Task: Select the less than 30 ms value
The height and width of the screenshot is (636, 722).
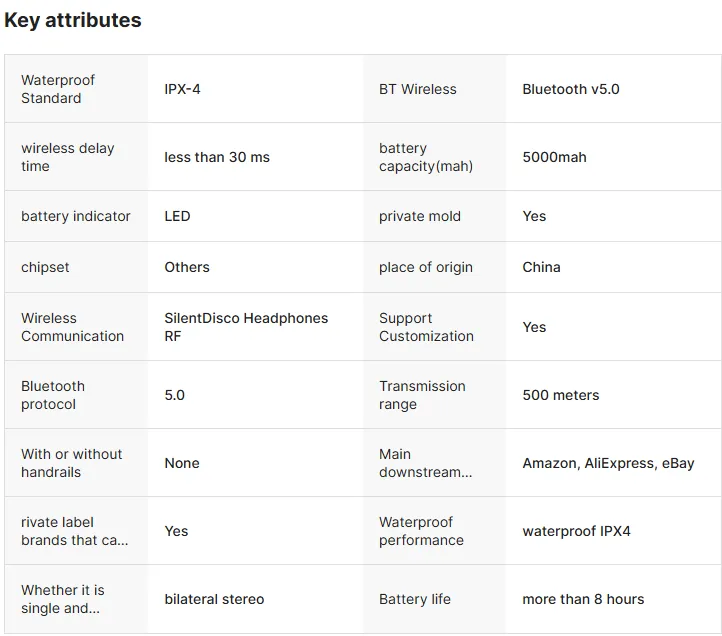Action: click(x=217, y=157)
